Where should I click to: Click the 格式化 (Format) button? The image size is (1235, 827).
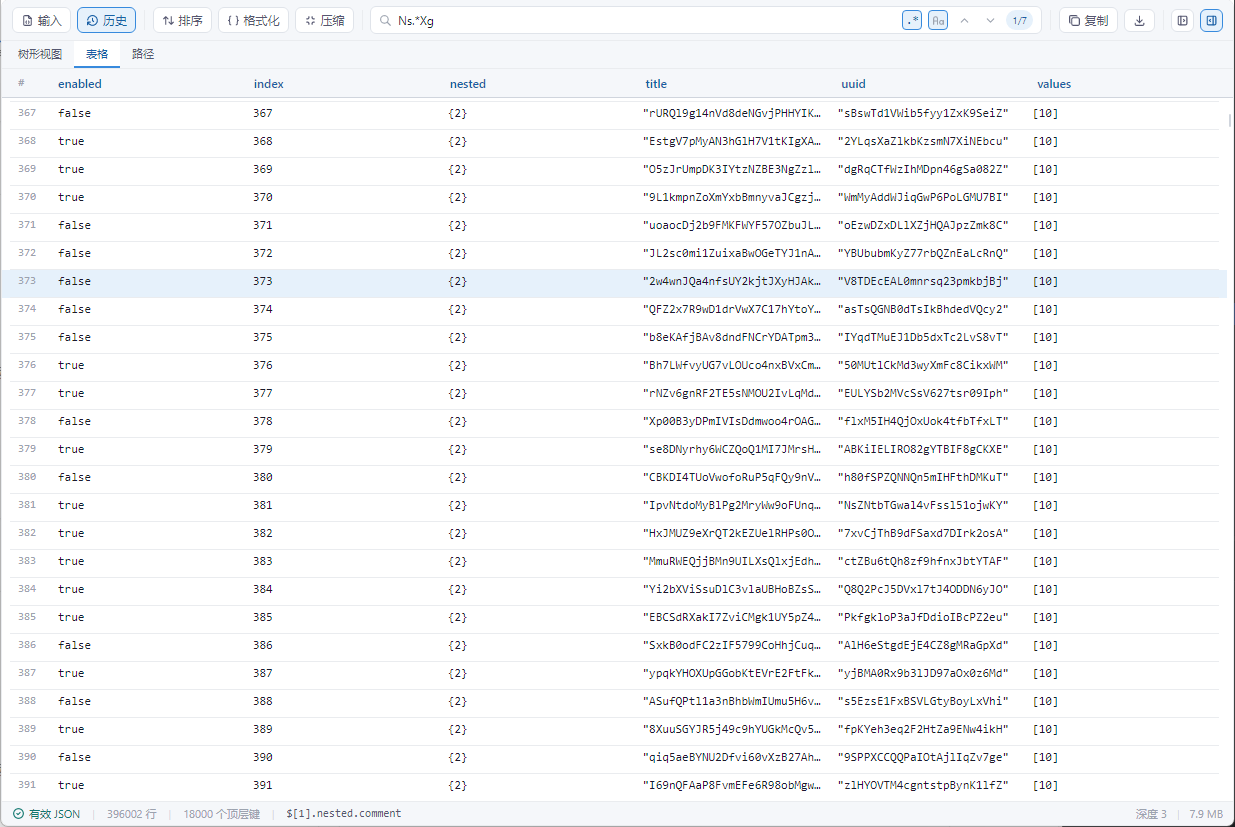coord(253,20)
